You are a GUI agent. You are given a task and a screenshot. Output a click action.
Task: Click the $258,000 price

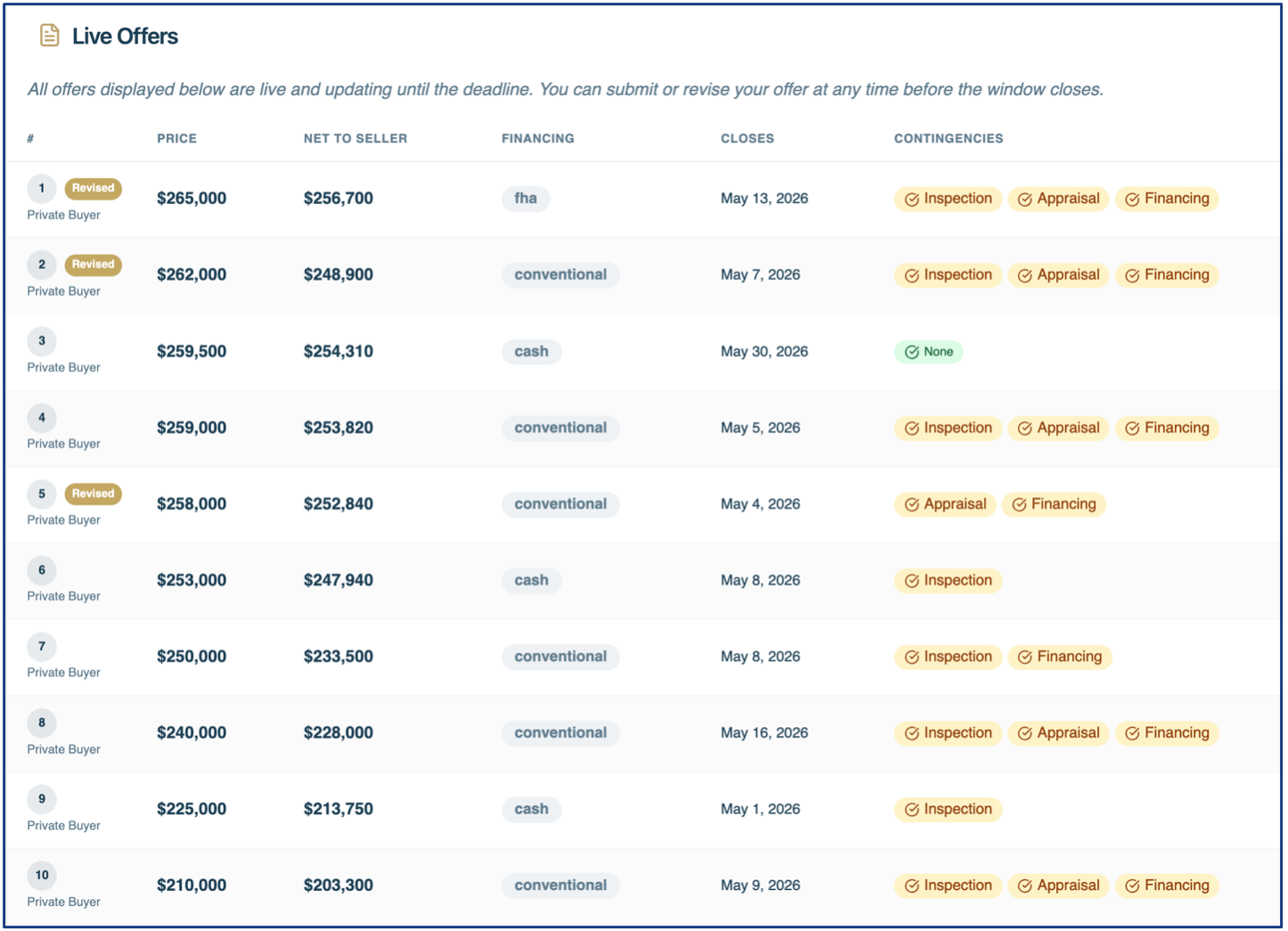tap(192, 504)
